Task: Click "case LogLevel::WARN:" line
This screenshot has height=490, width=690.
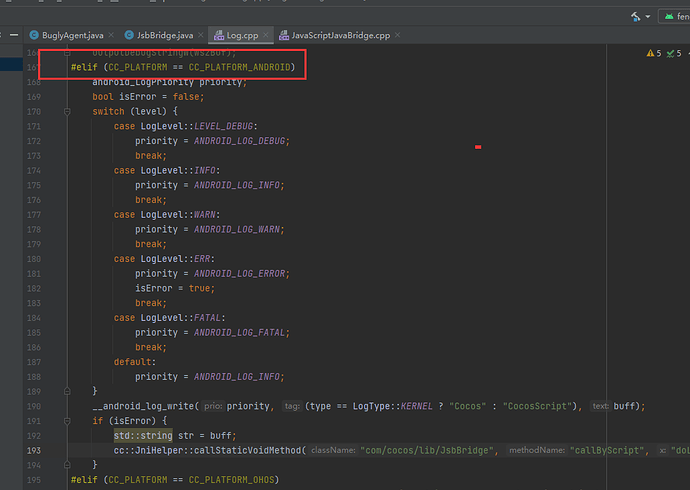Action: pos(167,215)
